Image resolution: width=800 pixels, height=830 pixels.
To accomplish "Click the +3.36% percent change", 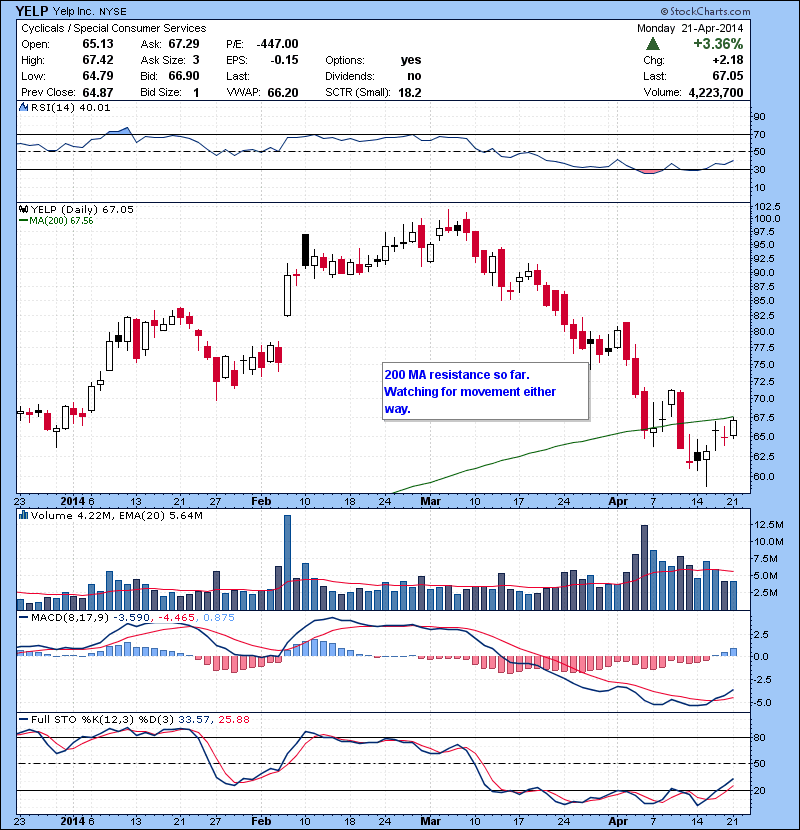I will coord(718,44).
